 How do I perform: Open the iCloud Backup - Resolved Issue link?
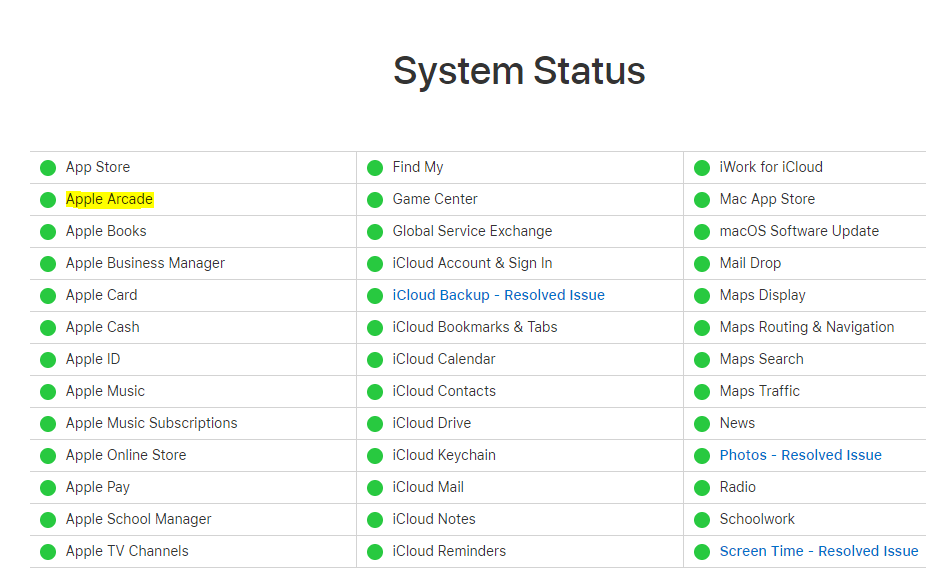pos(498,295)
